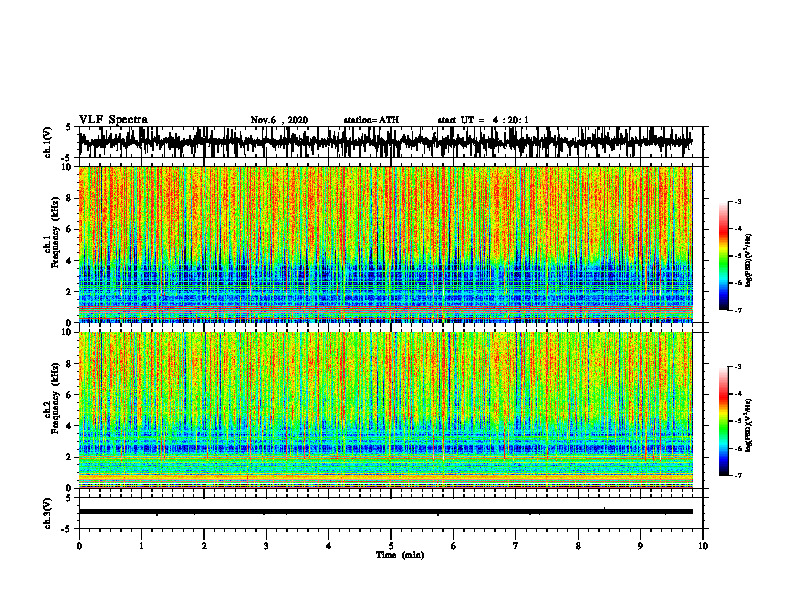Click the '-3' value on ch.1 colorbar
792x612 pixels.
tap(737, 202)
